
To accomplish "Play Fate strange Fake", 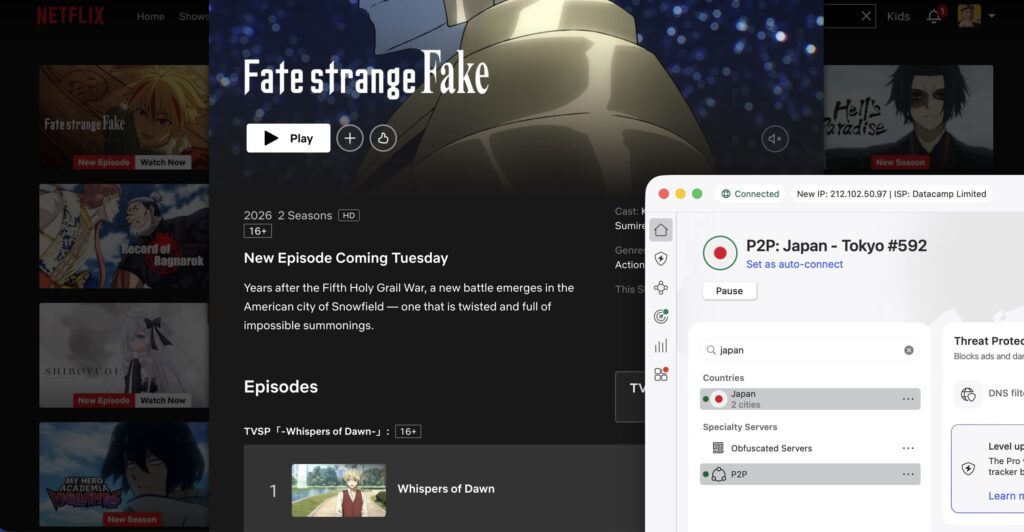I will coord(288,138).
